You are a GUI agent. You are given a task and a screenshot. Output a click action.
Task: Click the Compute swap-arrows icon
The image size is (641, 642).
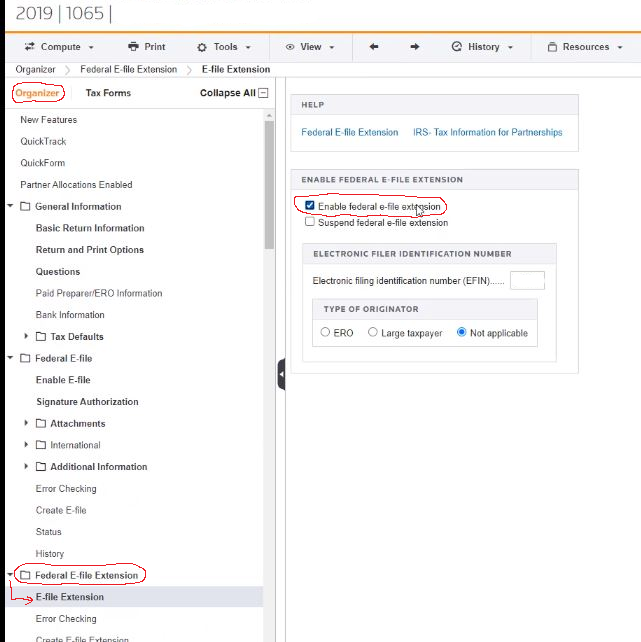click(x=29, y=47)
